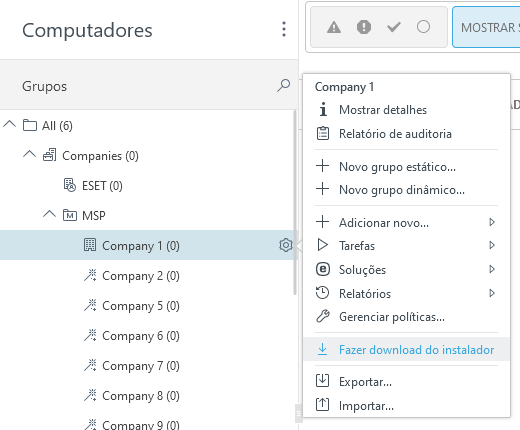Image resolution: width=520 pixels, height=430 pixels.
Task: Click the plus icon for Novo grupo dinâmico
Action: point(322,189)
